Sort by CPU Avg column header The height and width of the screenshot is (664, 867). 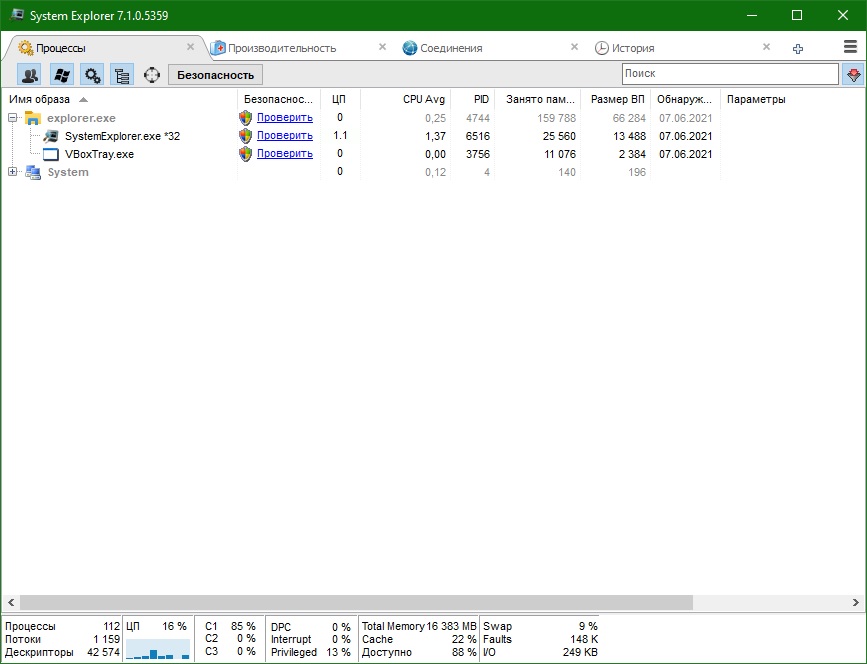click(405, 100)
